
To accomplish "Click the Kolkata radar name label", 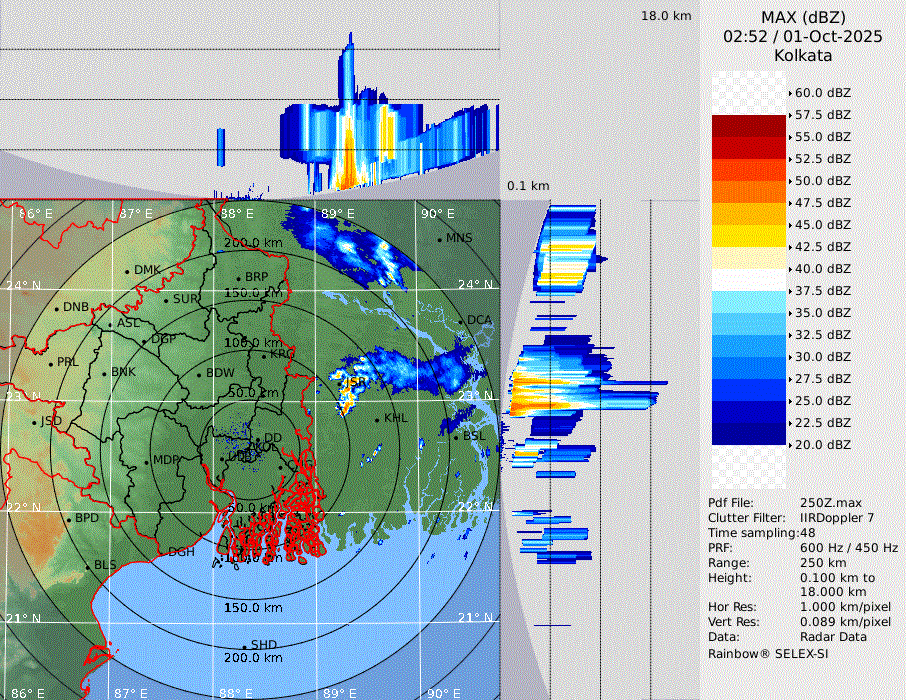I will pyautogui.click(x=803, y=56).
